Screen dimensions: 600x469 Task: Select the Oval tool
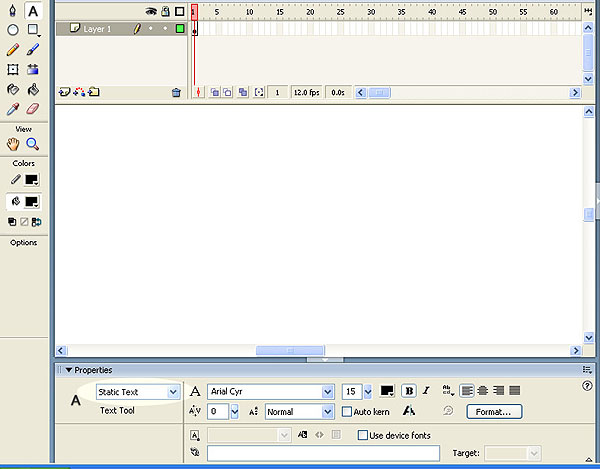13,29
